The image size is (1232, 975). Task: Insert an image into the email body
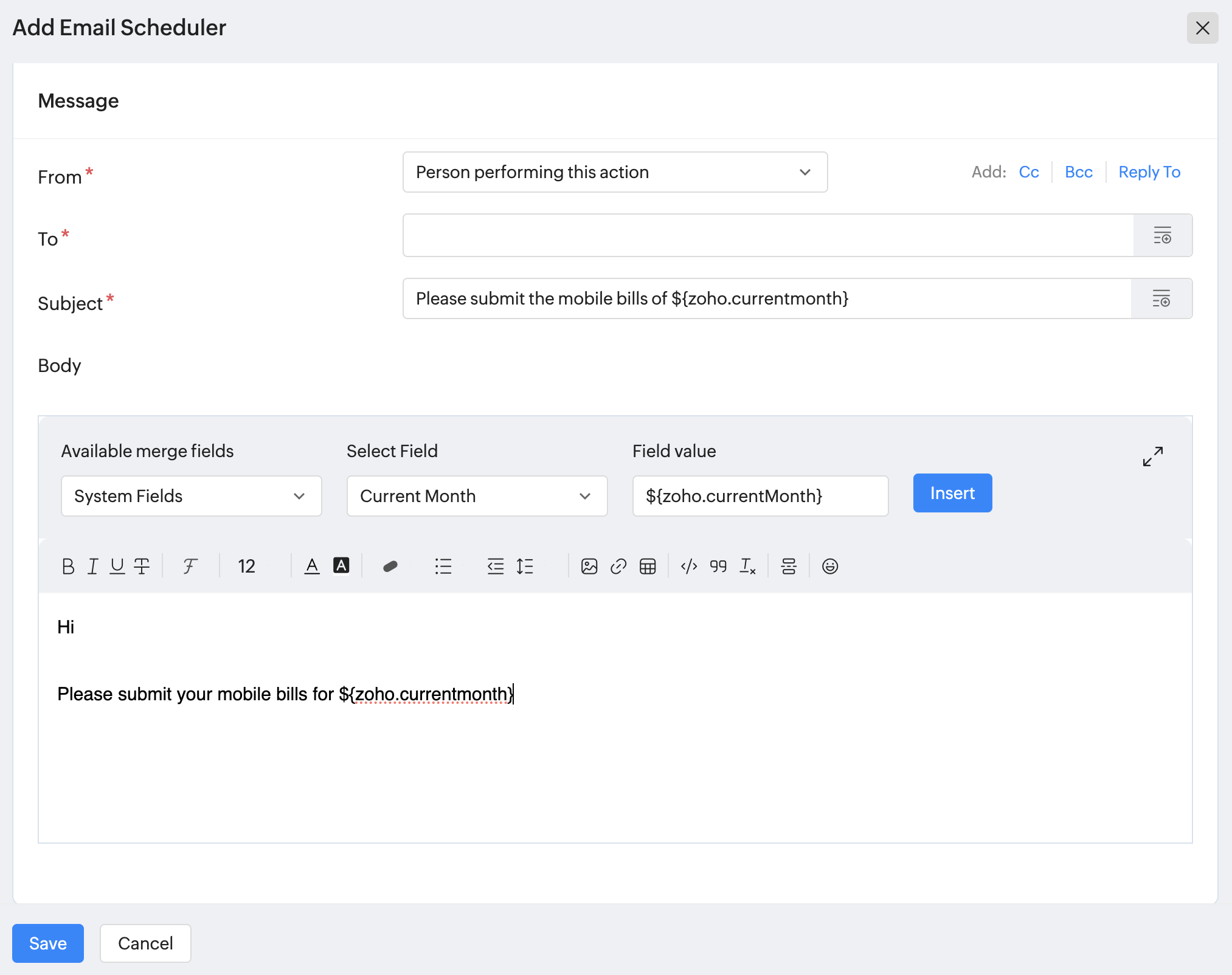pos(589,567)
